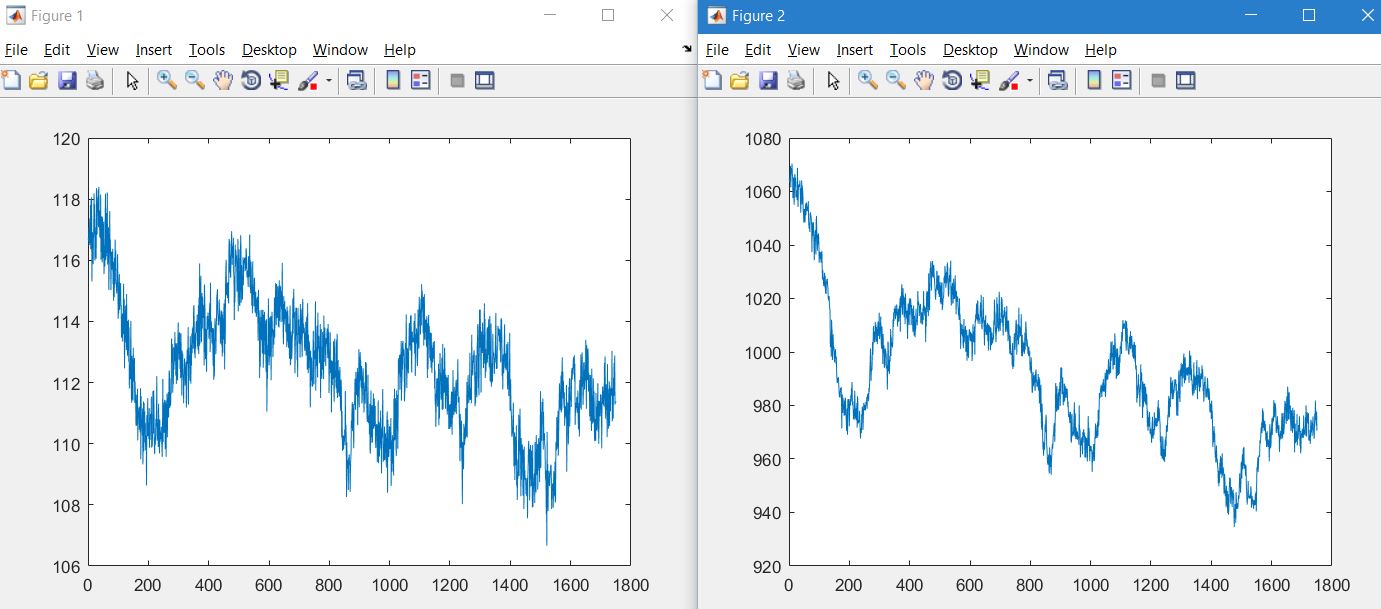Click Save Figure icon in Figure 1 toolbar
The height and width of the screenshot is (609, 1381).
pos(67,81)
